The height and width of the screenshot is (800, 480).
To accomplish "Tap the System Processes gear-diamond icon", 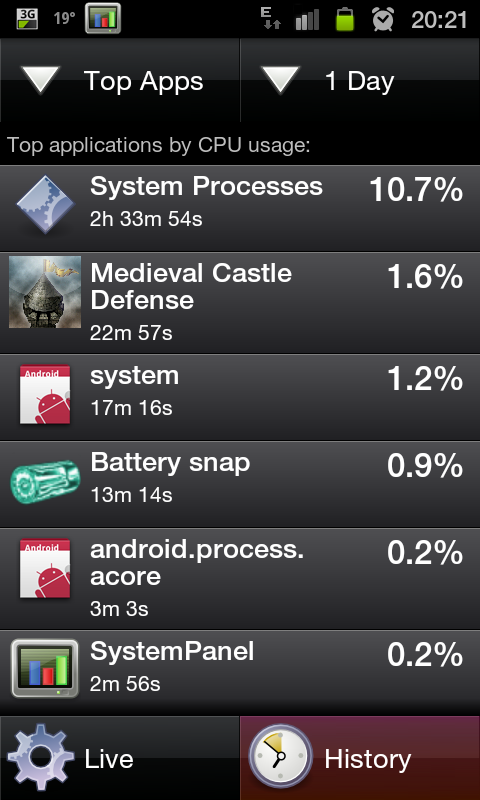I will [45, 205].
